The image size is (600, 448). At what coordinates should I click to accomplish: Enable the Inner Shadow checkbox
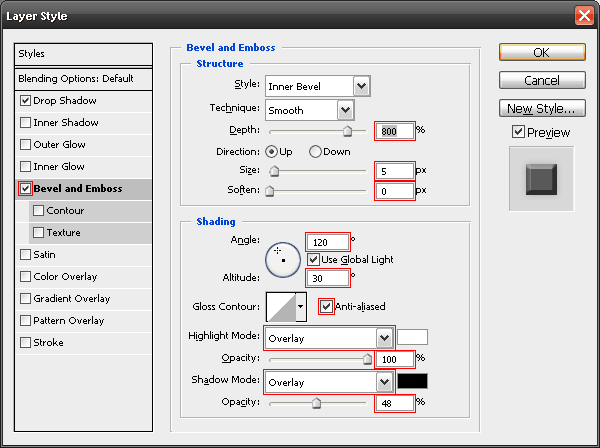[25, 123]
